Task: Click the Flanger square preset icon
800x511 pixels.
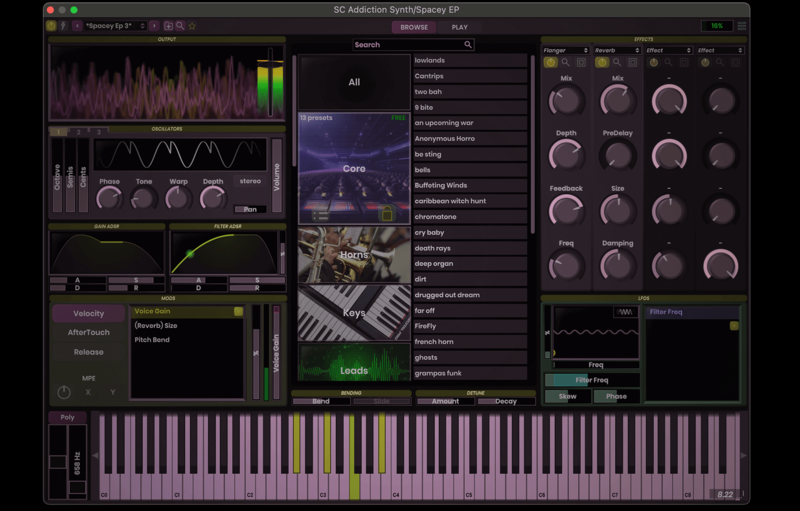Action: 581,62
